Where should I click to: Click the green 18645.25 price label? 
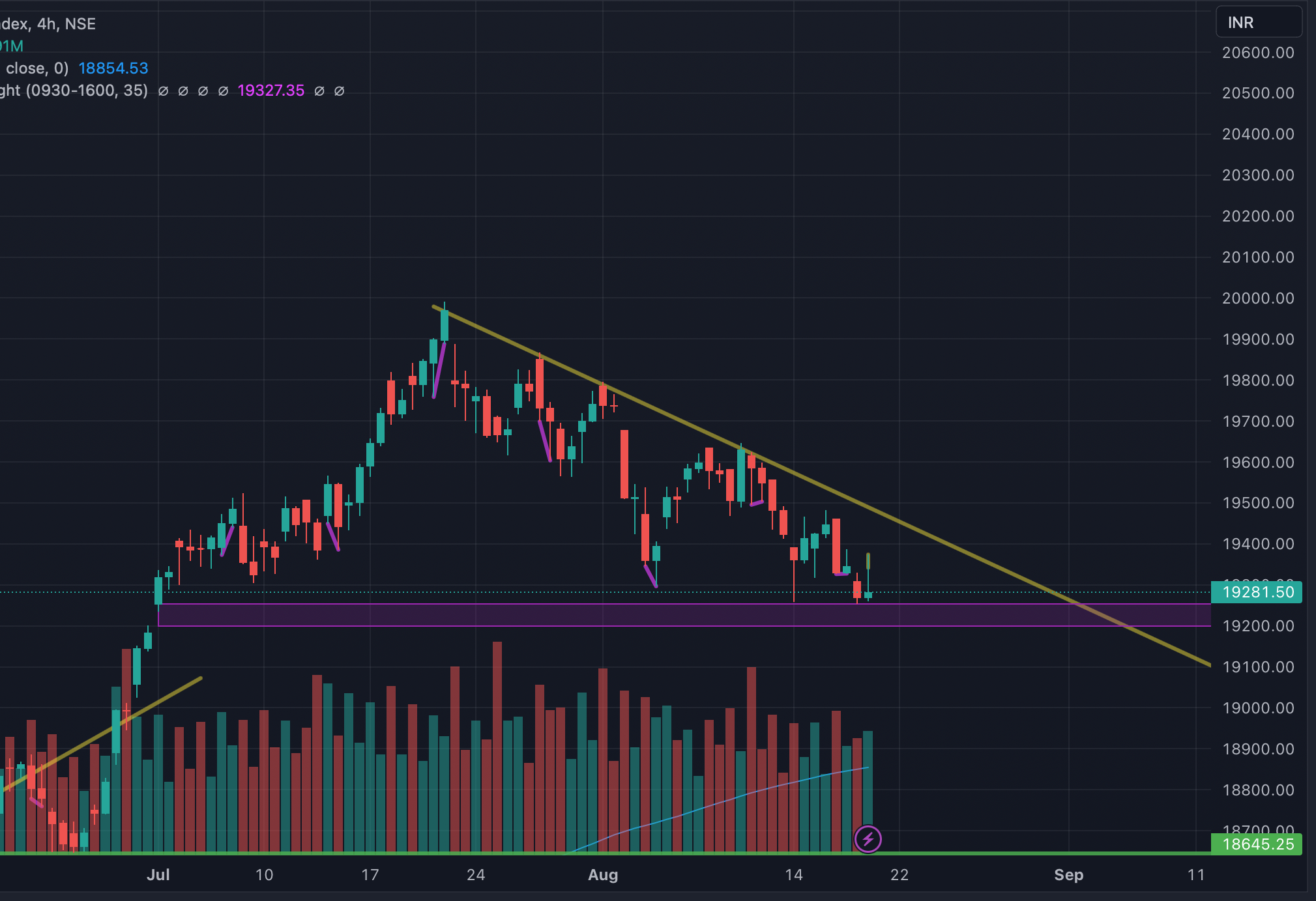click(x=1256, y=844)
